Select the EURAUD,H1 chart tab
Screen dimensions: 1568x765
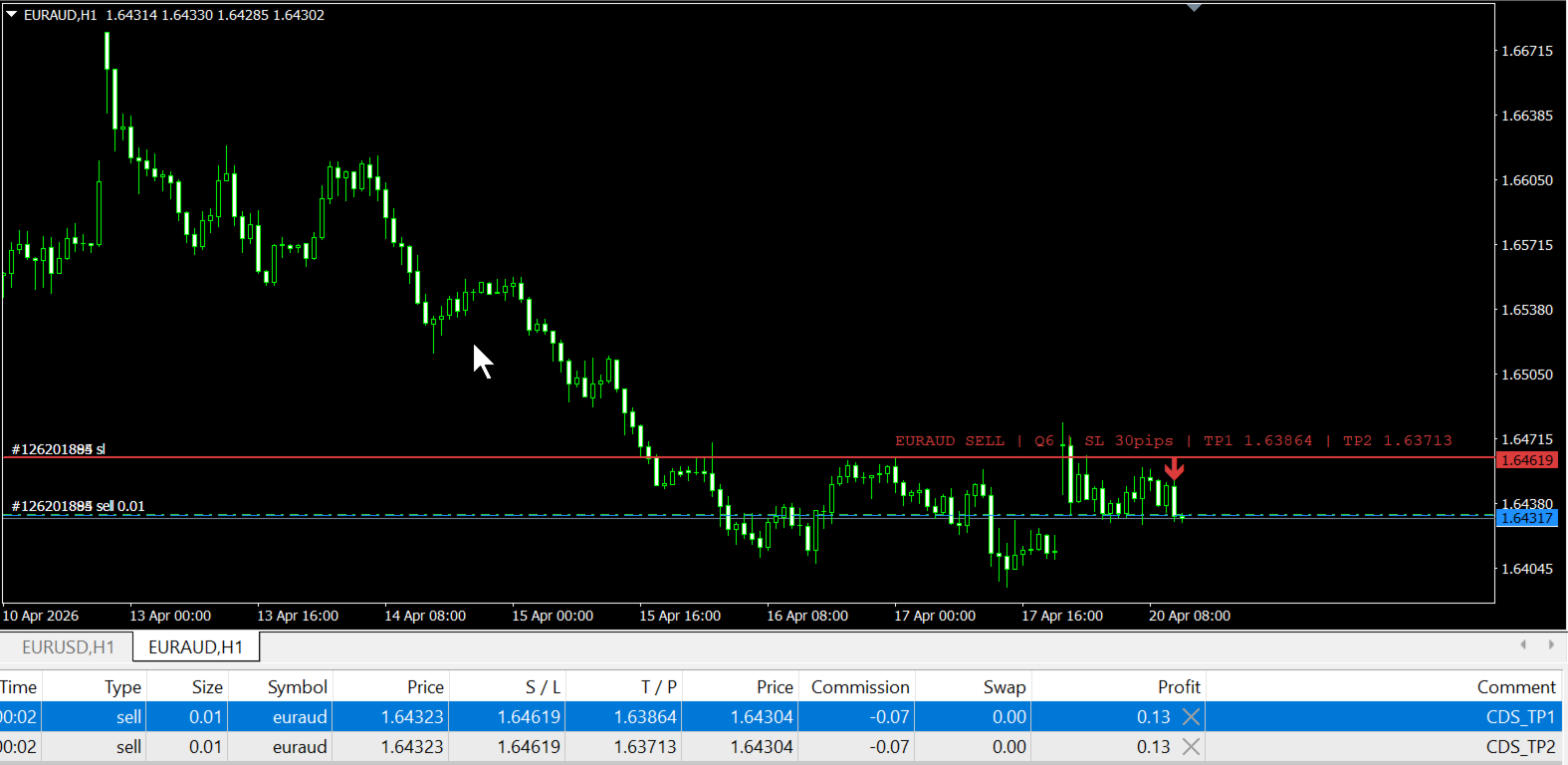pyautogui.click(x=196, y=647)
